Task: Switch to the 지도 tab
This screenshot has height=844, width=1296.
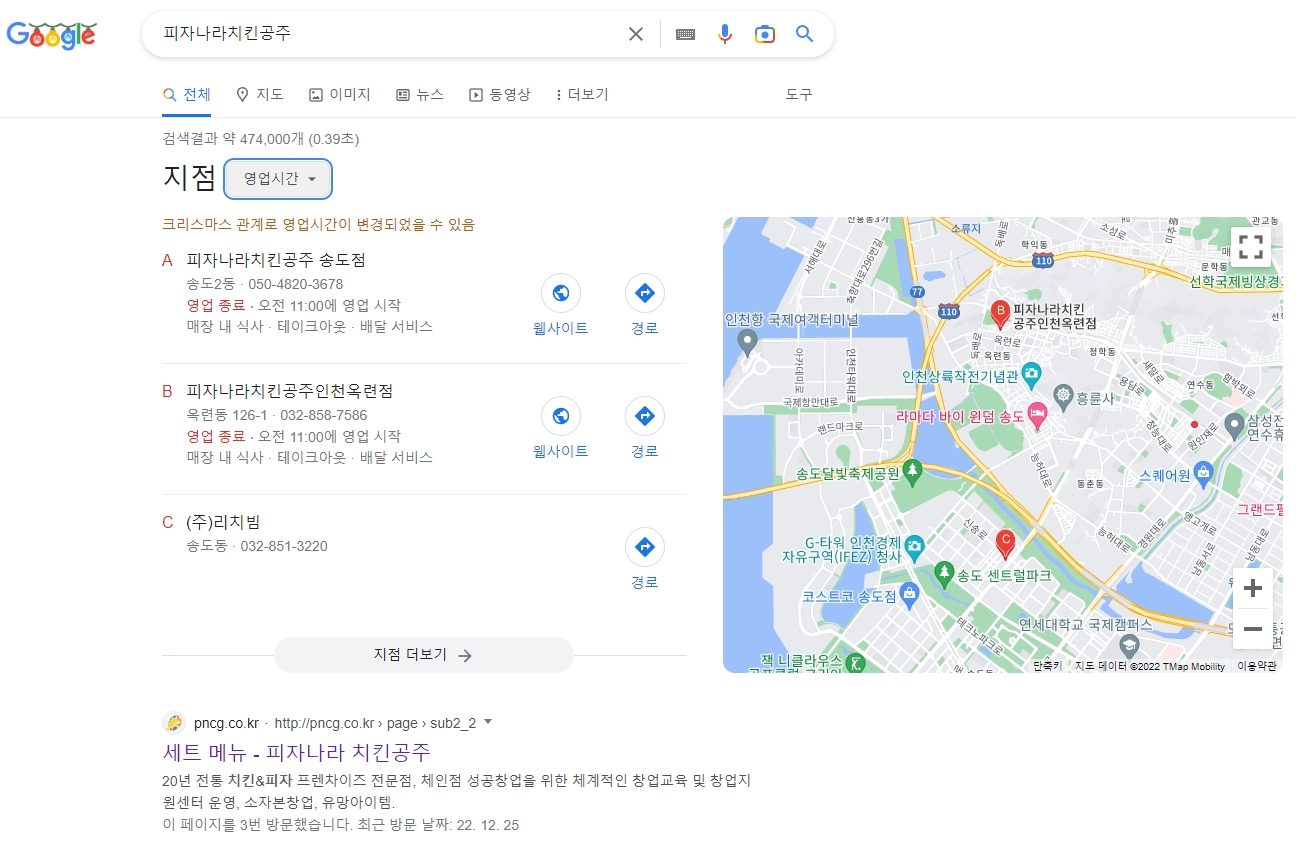Action: tap(260, 94)
